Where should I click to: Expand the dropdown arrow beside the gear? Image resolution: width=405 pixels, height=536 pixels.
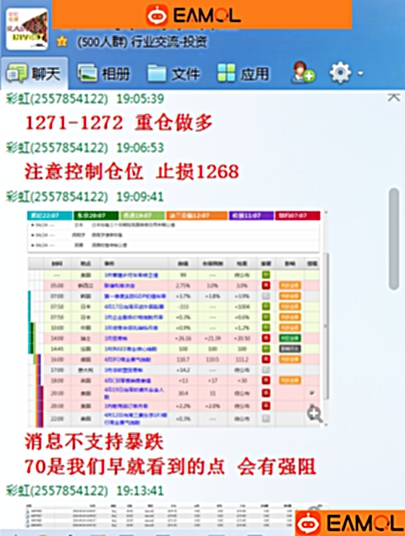pos(360,73)
